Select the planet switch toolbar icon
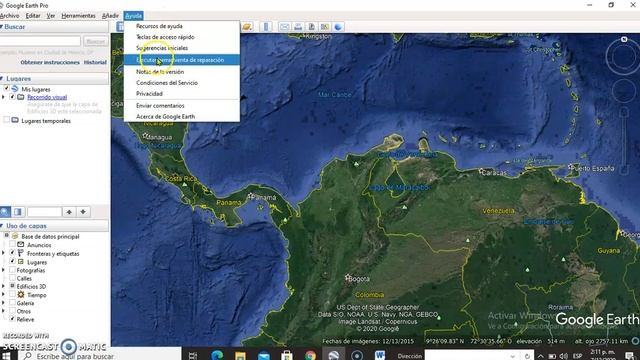This screenshot has height=360, width=640. (x=248, y=27)
